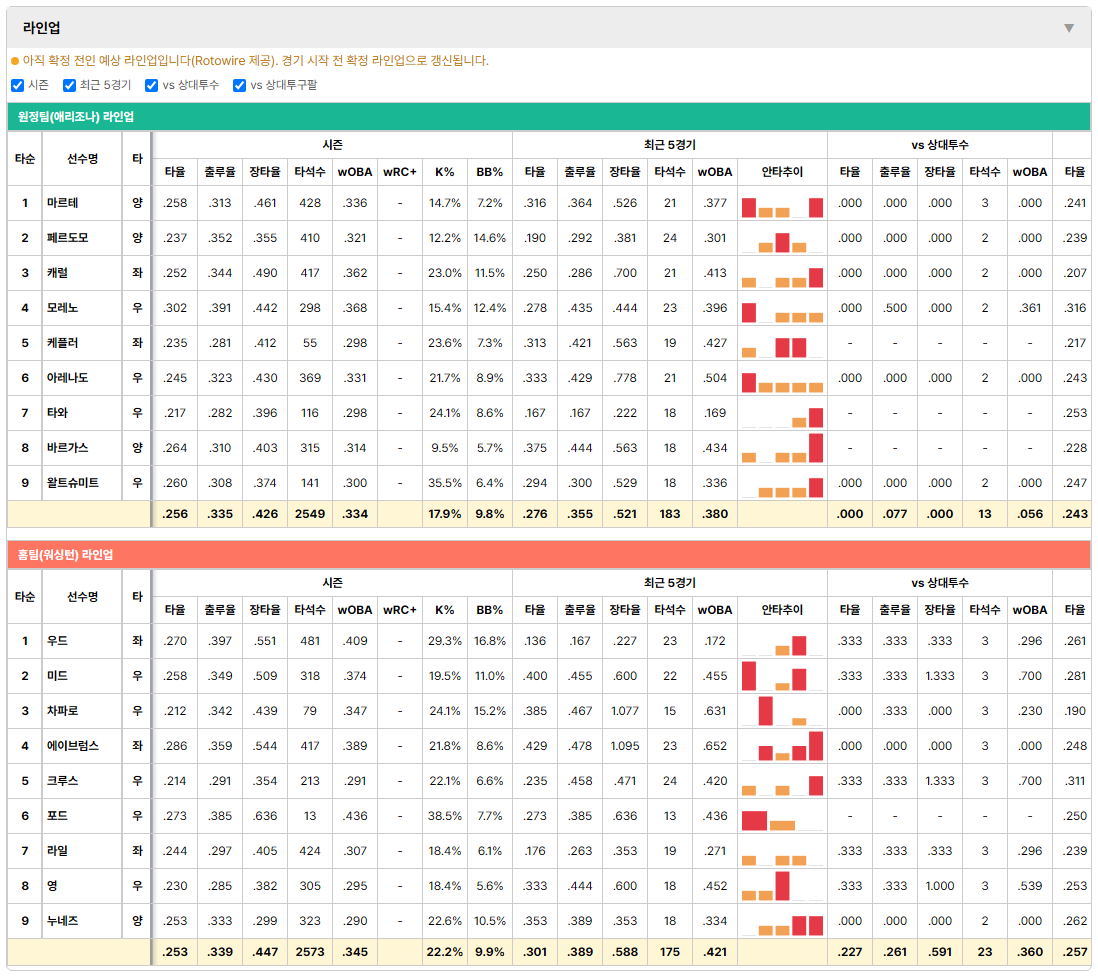Click wOBA column header under Arizona 시즌
Image resolution: width=1098 pixels, height=977 pixels.
tap(355, 172)
